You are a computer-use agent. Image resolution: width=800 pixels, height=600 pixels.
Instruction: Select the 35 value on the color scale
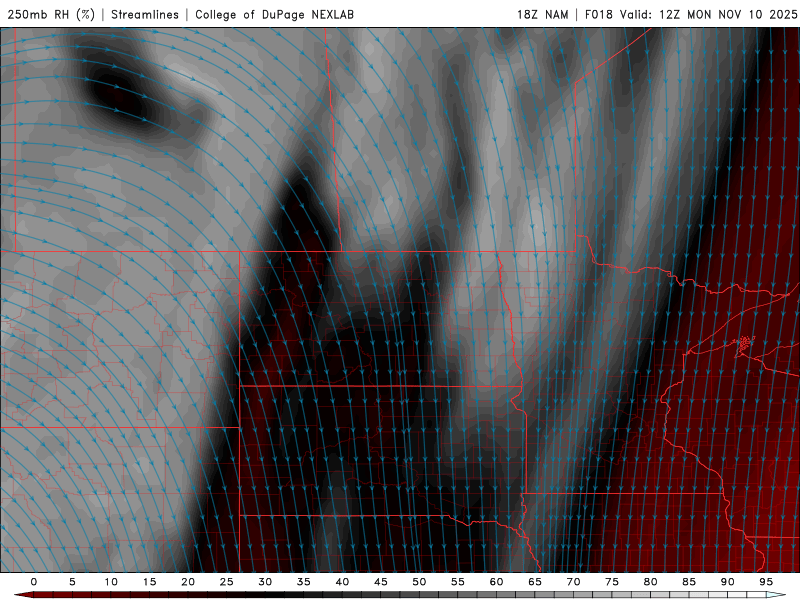pyautogui.click(x=304, y=582)
